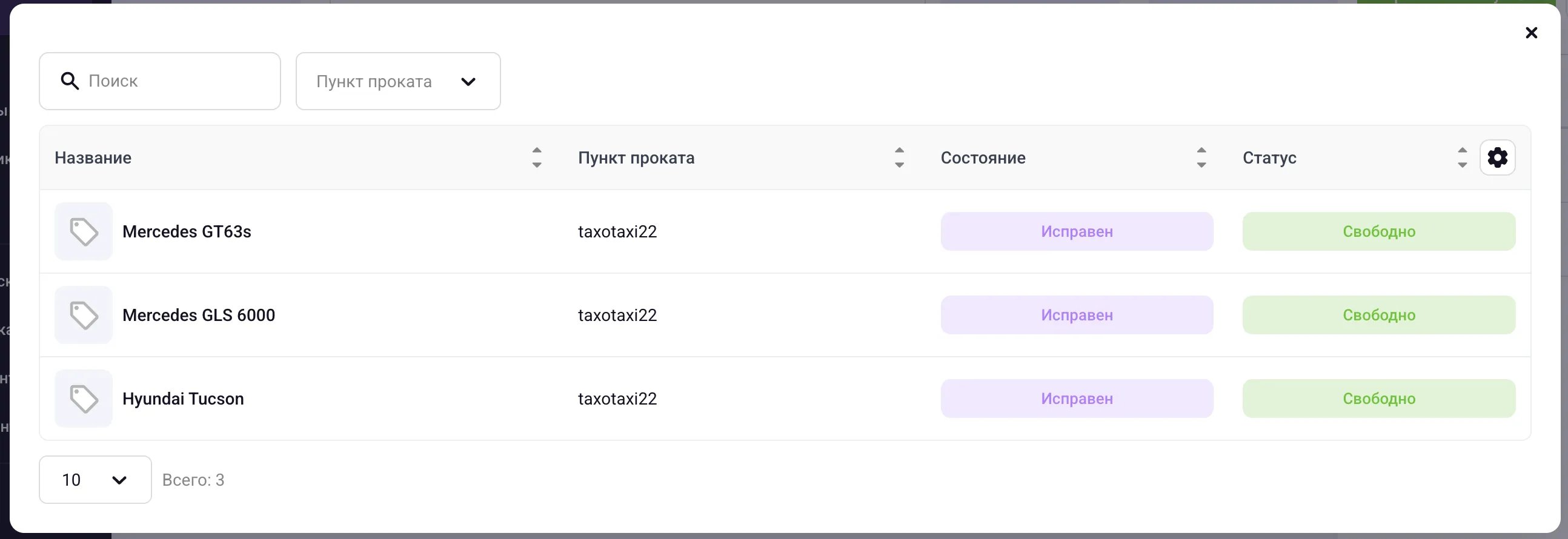Select the Hyundai Tucson row name

click(x=183, y=398)
